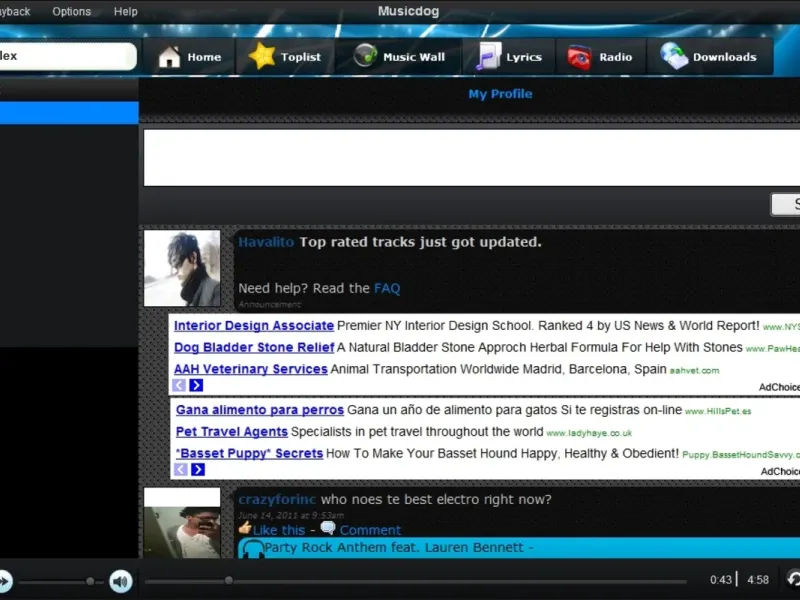
Task: Previous ads arrow under AAH Veterinary Services
Action: click(x=179, y=385)
